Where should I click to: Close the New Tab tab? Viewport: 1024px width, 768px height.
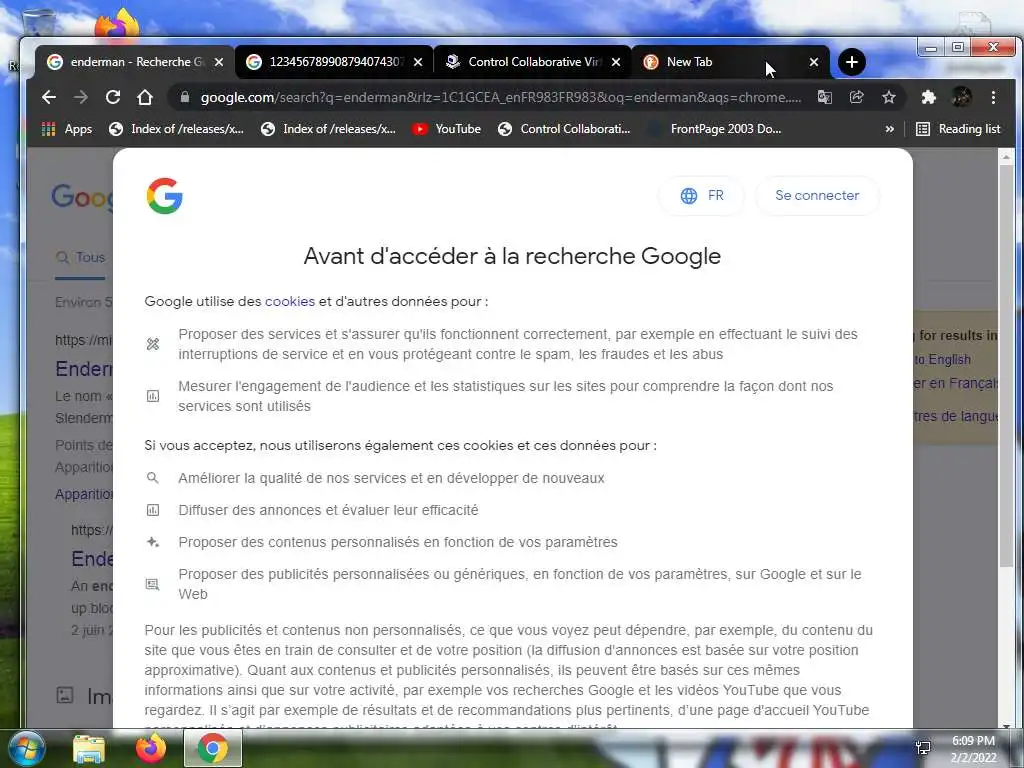(814, 62)
